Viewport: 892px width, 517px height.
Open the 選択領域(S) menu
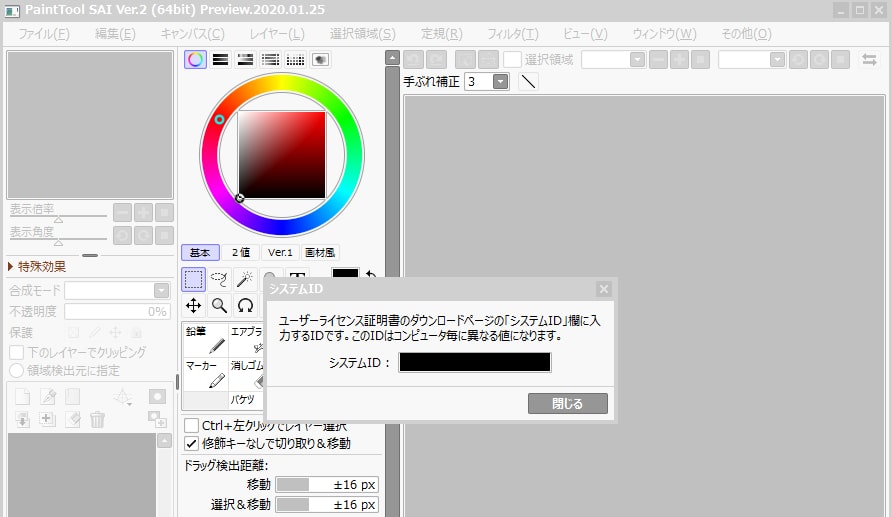point(362,34)
